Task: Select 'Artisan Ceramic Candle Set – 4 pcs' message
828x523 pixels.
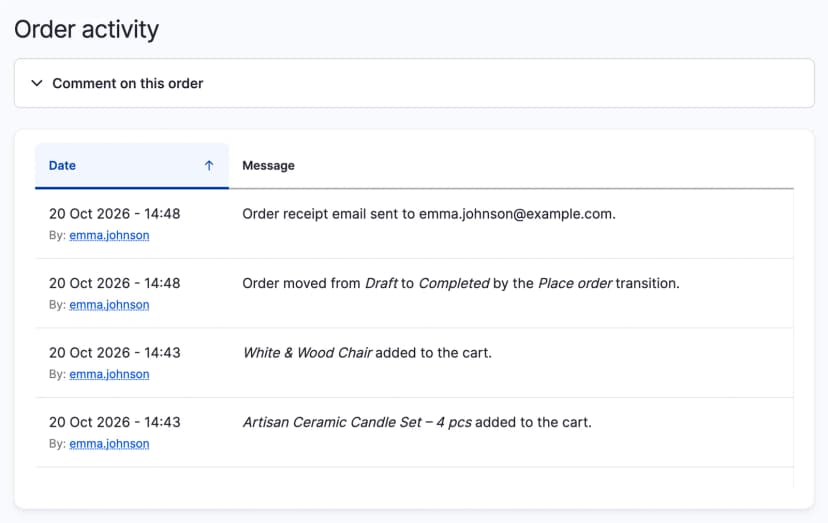Action: tap(417, 422)
